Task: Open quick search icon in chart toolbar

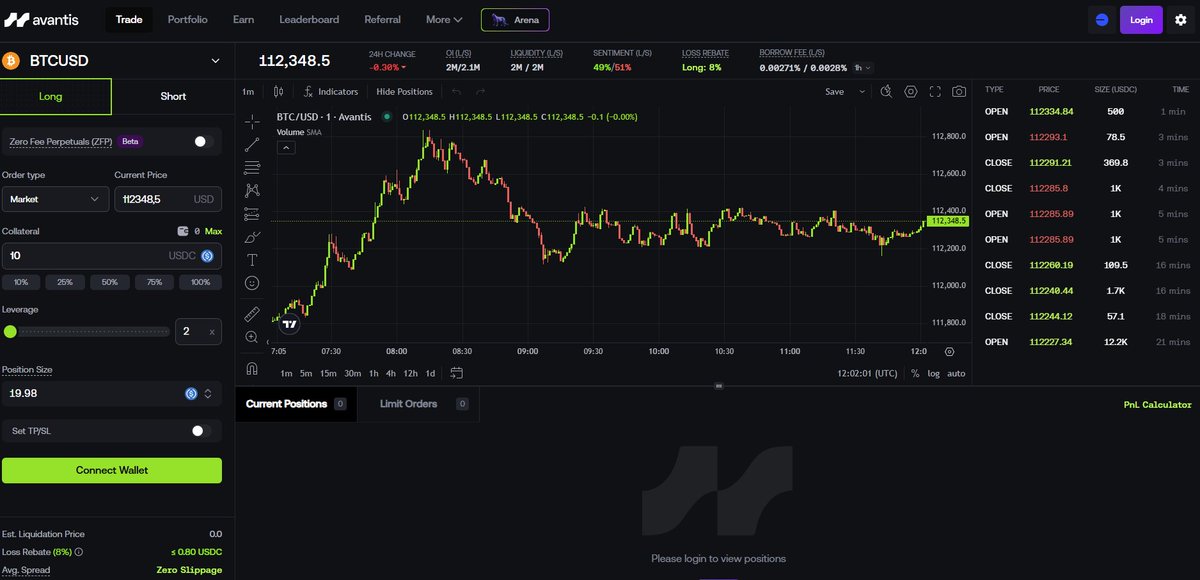Action: (x=886, y=91)
